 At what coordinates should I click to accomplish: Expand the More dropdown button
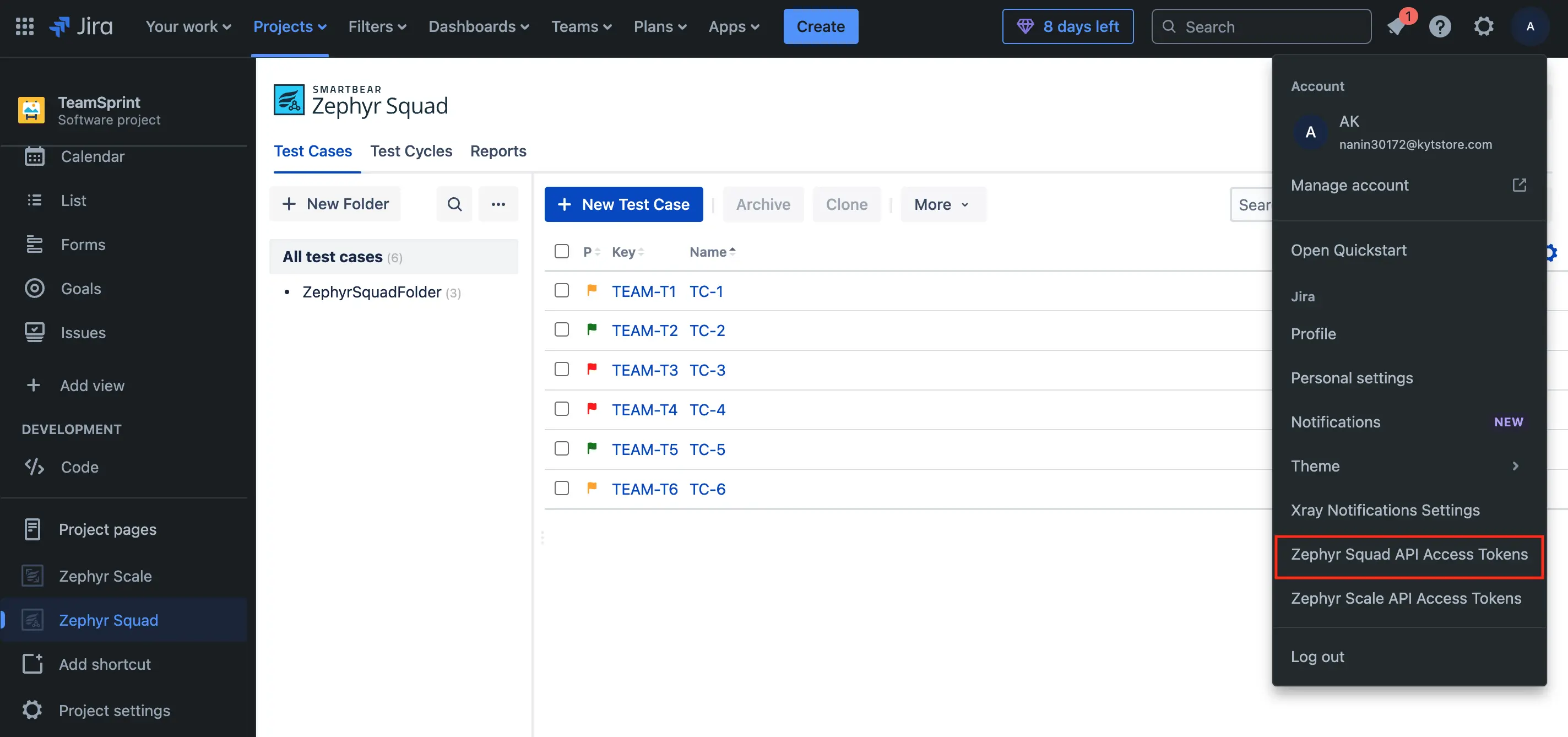942,204
